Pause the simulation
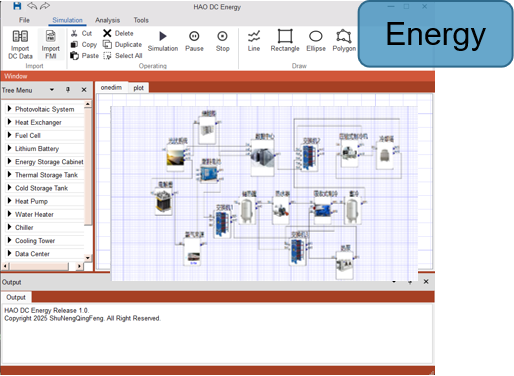The height and width of the screenshot is (376, 514). click(x=194, y=36)
